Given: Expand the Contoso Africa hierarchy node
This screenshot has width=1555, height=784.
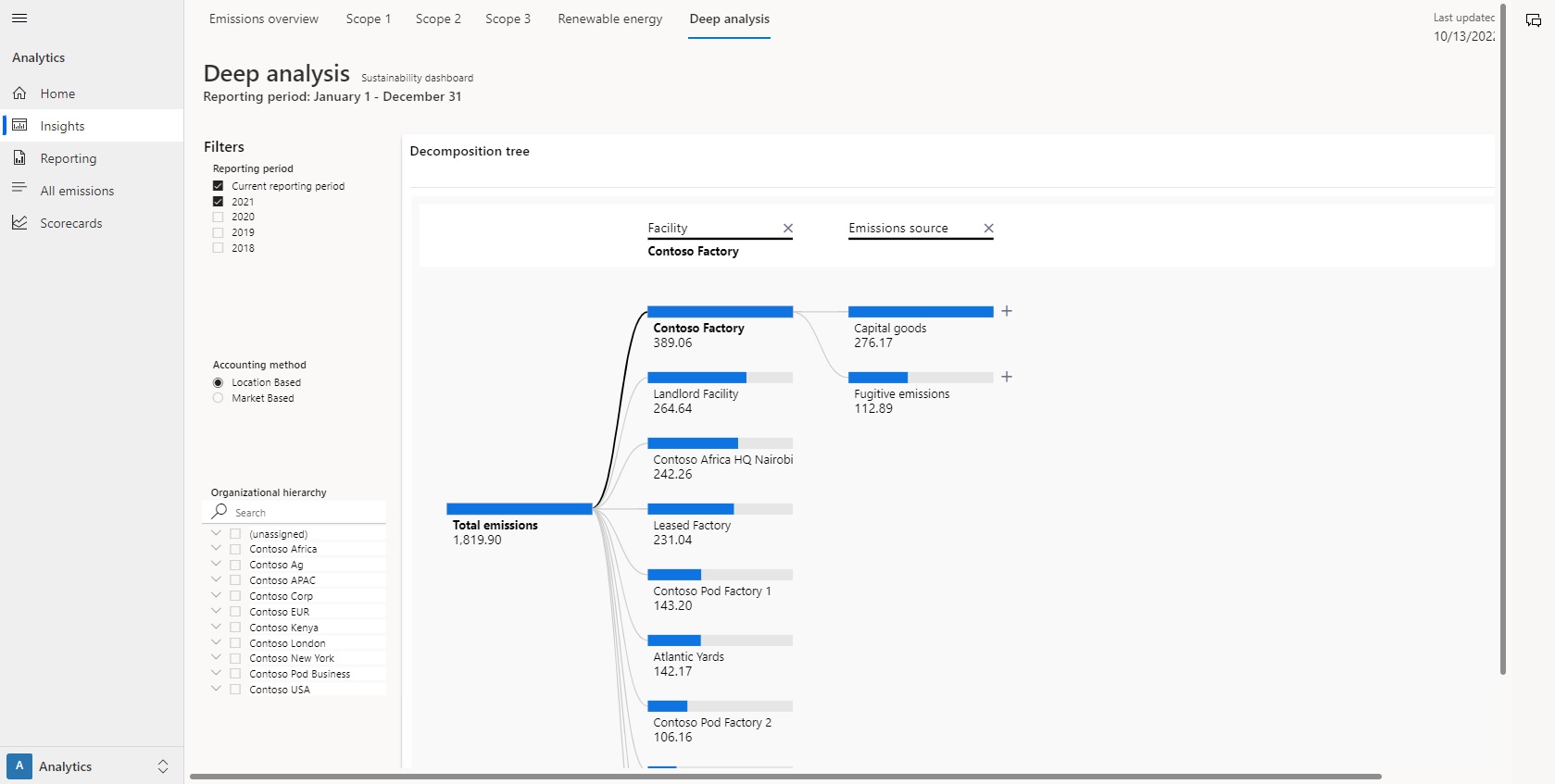Looking at the screenshot, I should (x=216, y=549).
